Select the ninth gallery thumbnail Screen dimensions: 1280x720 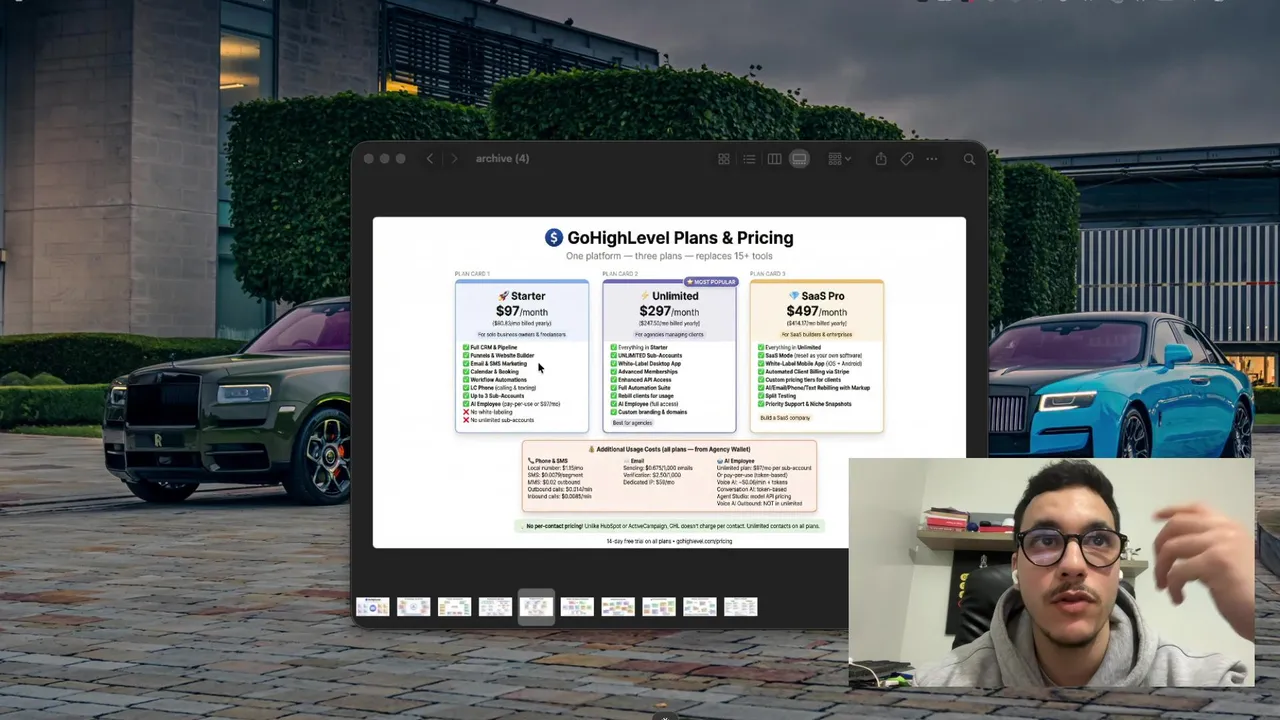pos(700,607)
